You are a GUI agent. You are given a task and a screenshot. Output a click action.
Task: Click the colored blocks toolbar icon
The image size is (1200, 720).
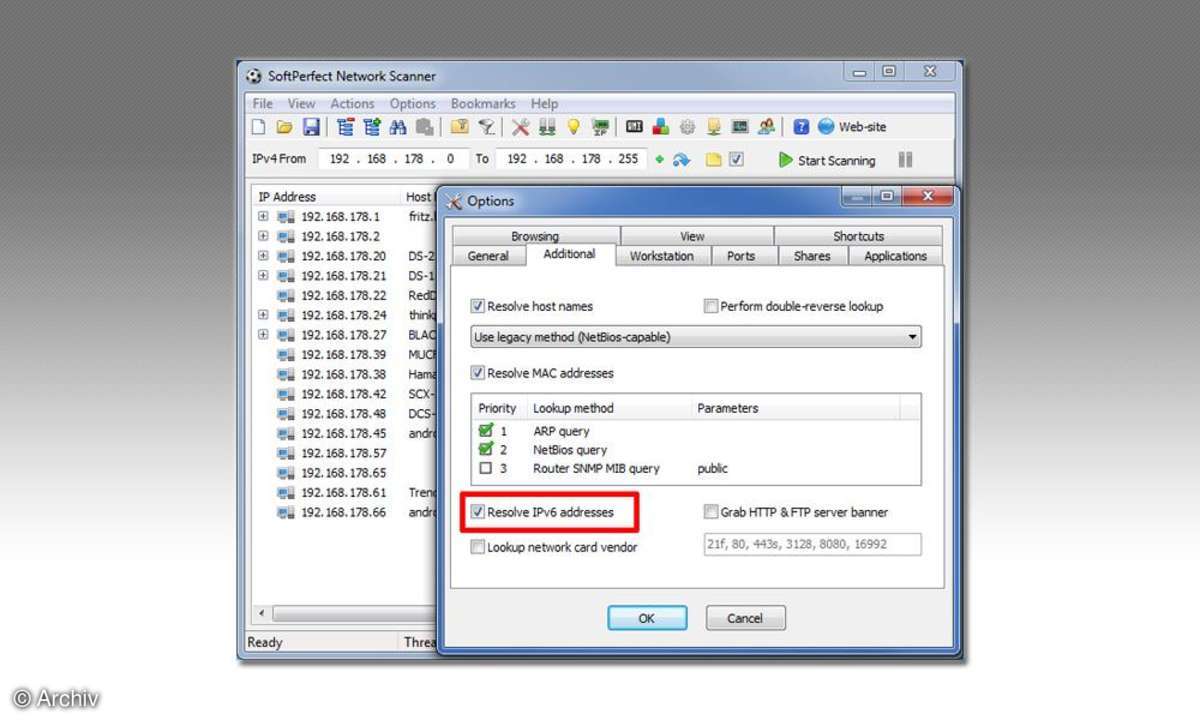pos(661,127)
